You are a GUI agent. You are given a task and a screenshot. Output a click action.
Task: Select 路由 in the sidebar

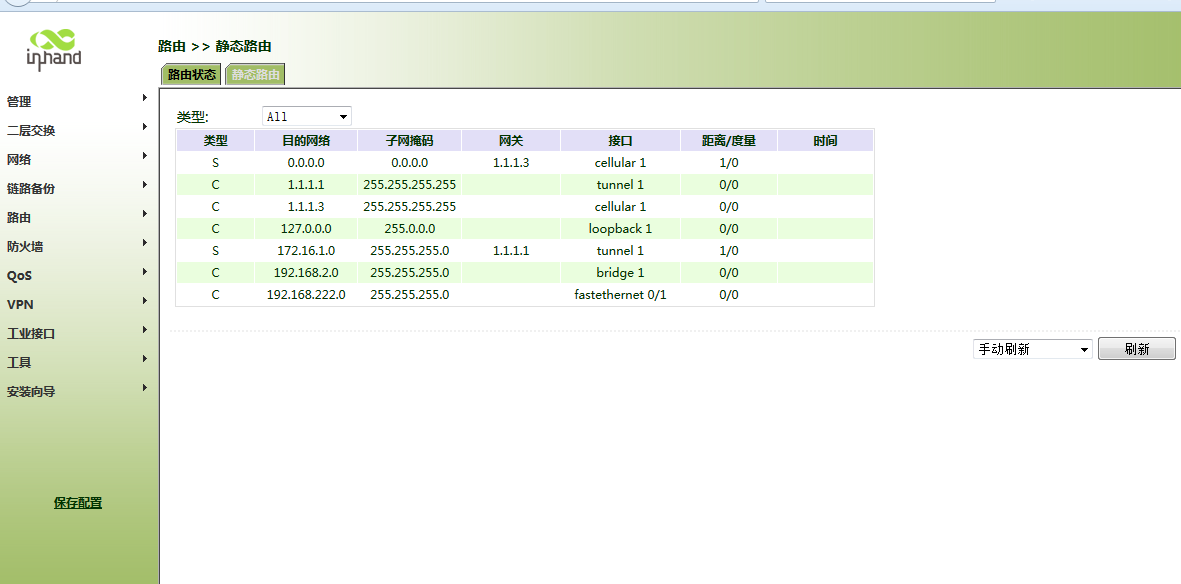19,218
